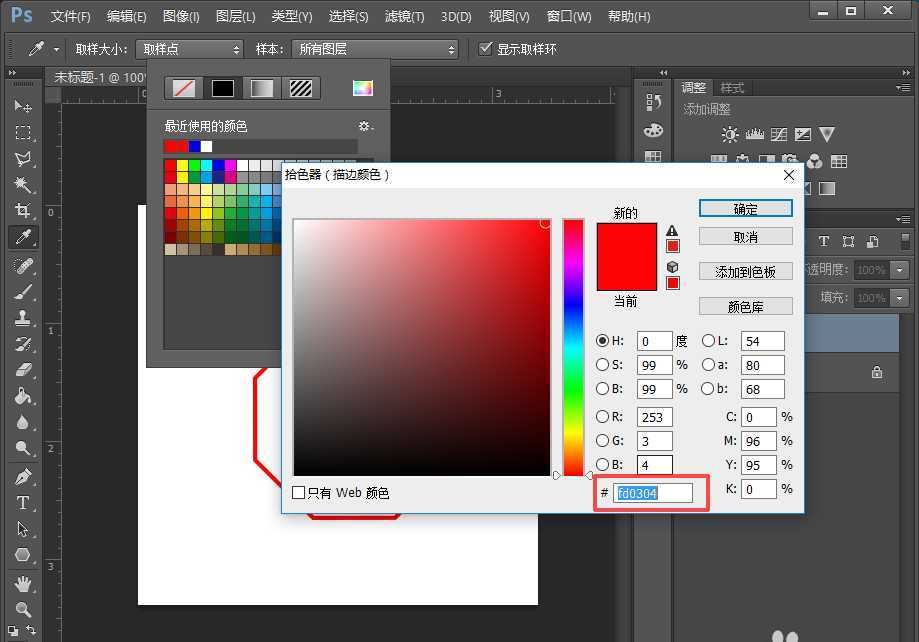Screen dimensions: 919x642
Task: Enable the 只有 Web 颜色 checkbox
Action: point(297,492)
